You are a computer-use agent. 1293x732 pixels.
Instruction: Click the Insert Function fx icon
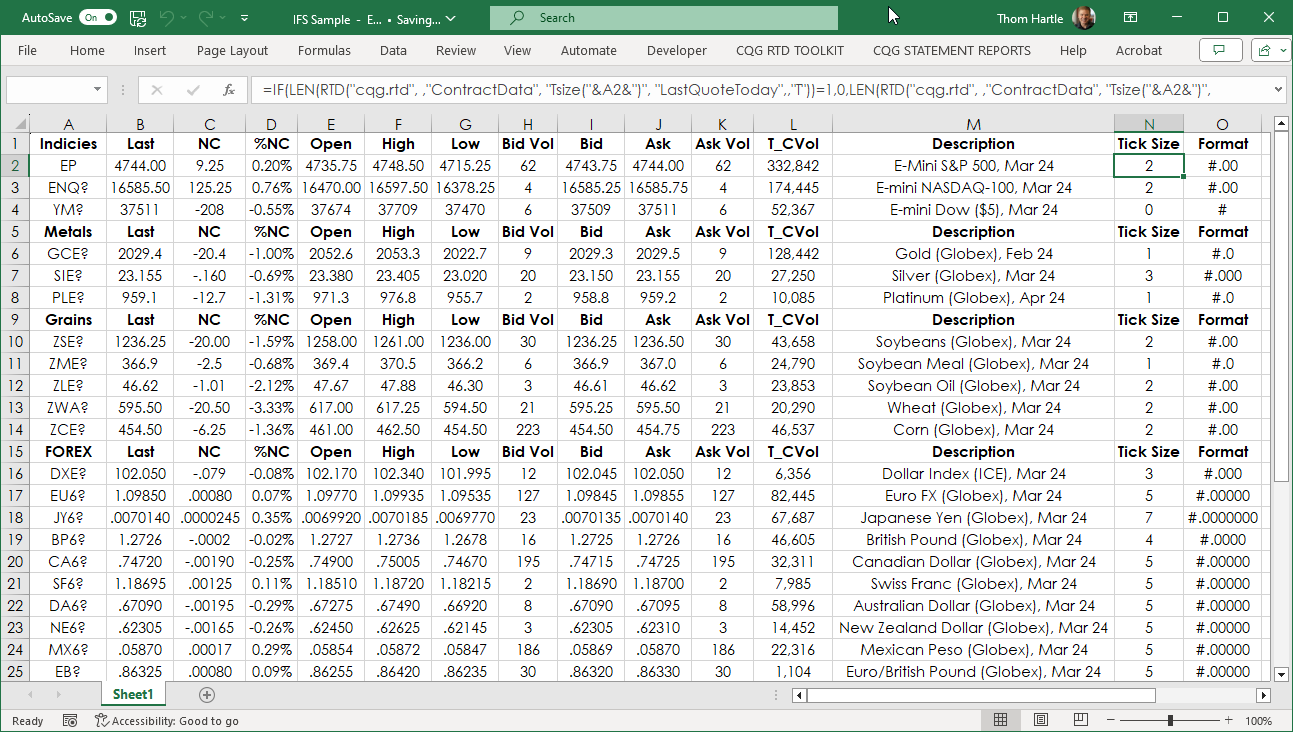click(228, 90)
